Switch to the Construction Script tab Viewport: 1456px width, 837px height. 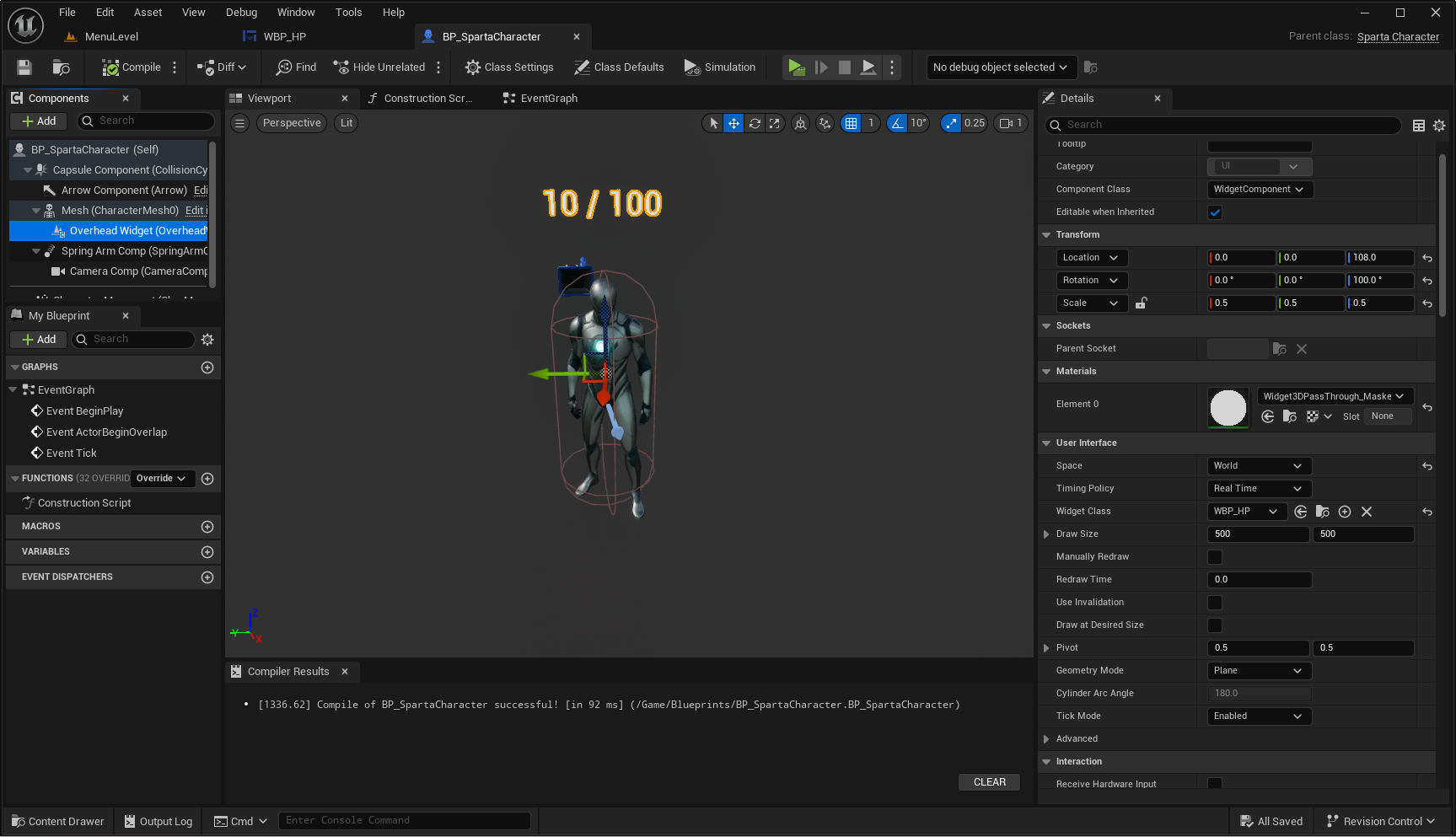[x=420, y=99]
